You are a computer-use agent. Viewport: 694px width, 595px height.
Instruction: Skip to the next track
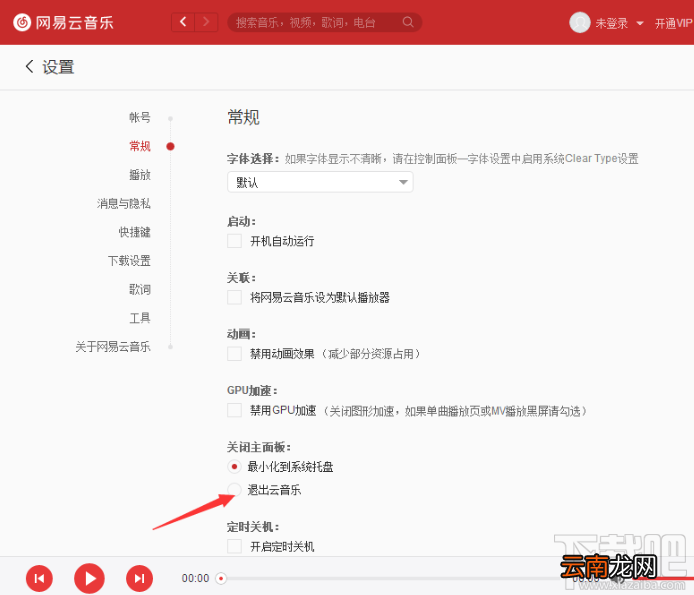tap(139, 578)
